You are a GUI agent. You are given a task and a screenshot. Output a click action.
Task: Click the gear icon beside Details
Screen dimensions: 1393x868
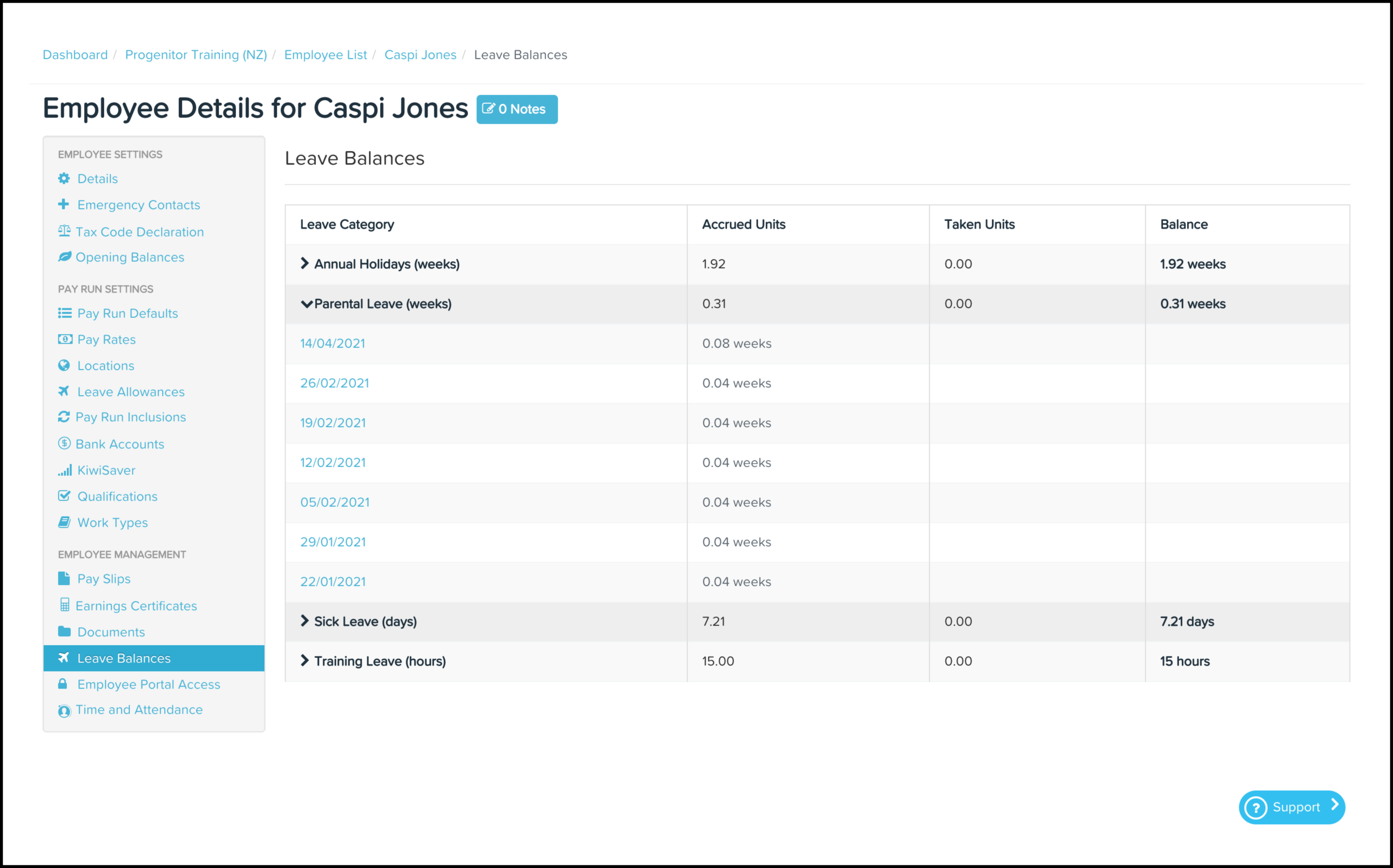(64, 179)
